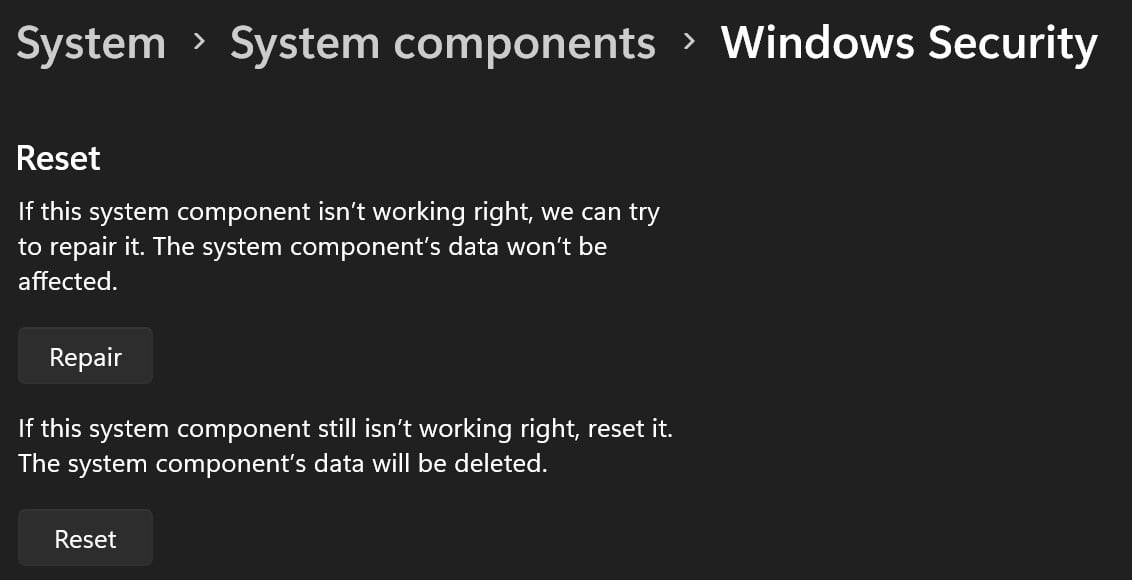Reset the Windows Security component data
Image resolution: width=1132 pixels, height=580 pixels.
pos(85,537)
